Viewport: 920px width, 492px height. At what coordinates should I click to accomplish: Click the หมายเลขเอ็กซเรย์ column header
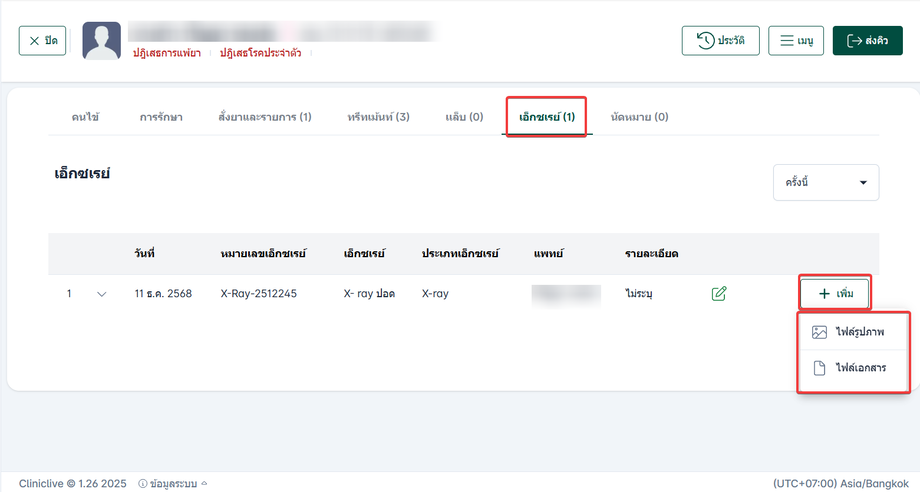[x=263, y=253]
